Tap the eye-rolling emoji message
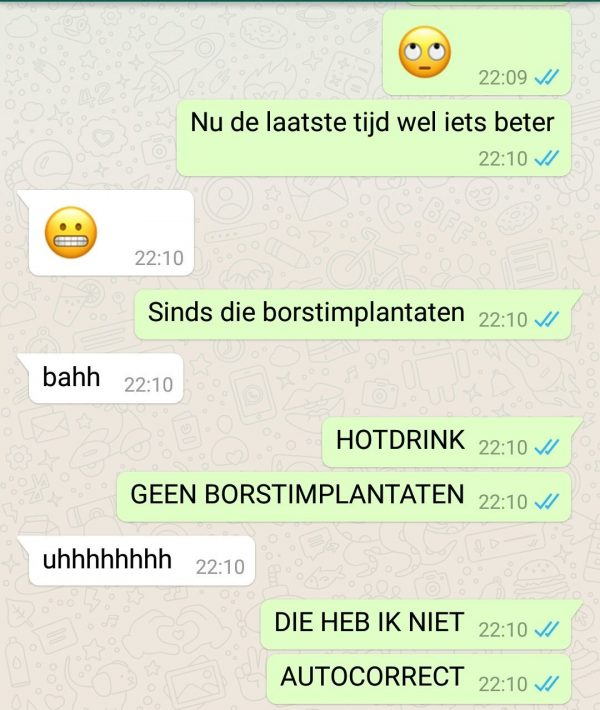This screenshot has height=710, width=600. coord(477,53)
